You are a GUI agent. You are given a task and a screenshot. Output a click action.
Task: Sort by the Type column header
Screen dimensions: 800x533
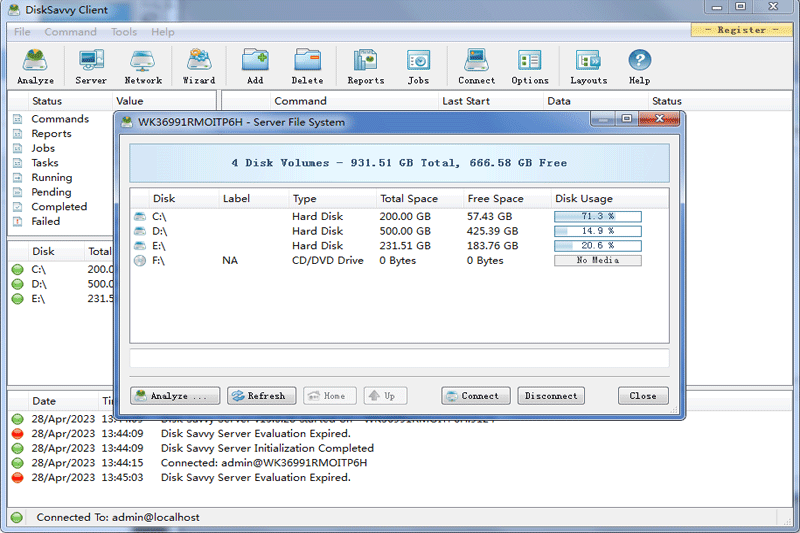click(x=332, y=198)
